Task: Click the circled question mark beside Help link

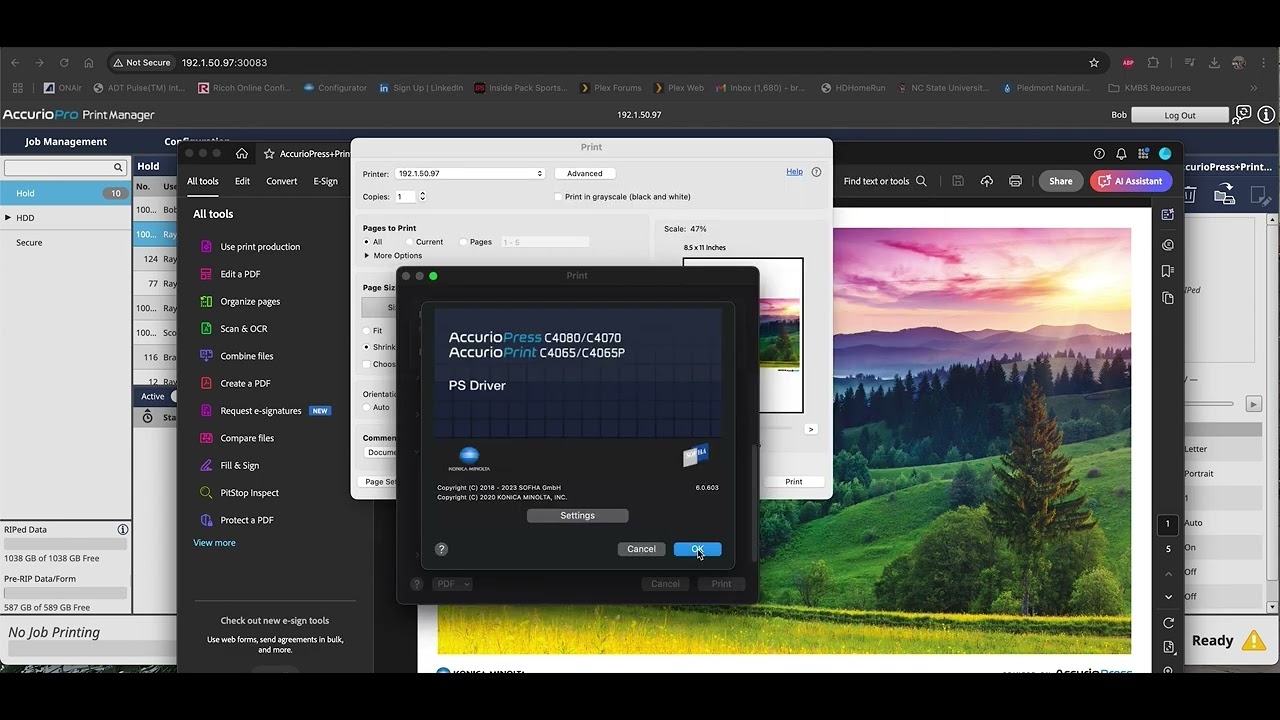Action: click(816, 172)
